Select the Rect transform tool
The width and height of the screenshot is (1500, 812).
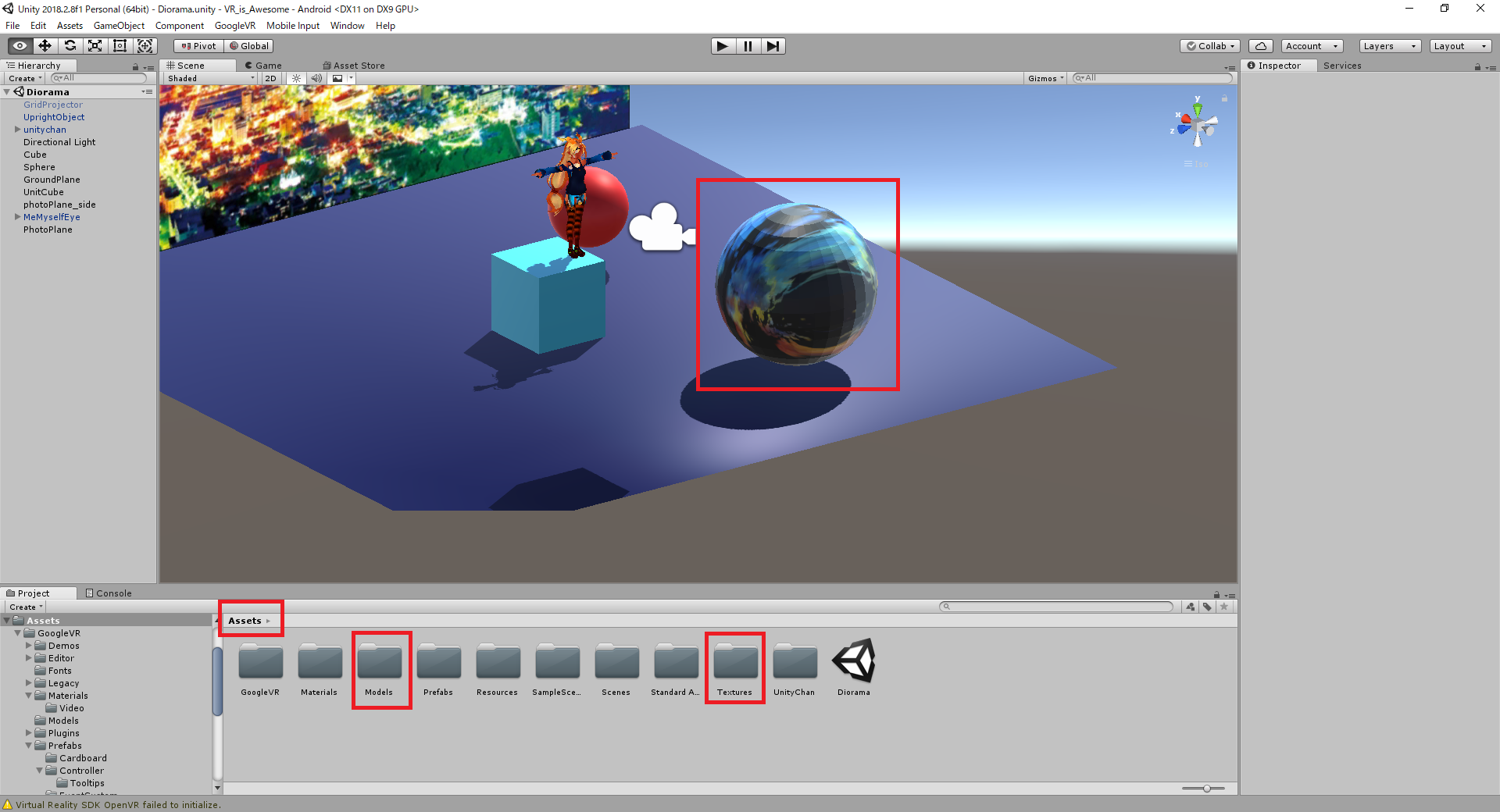pos(120,46)
